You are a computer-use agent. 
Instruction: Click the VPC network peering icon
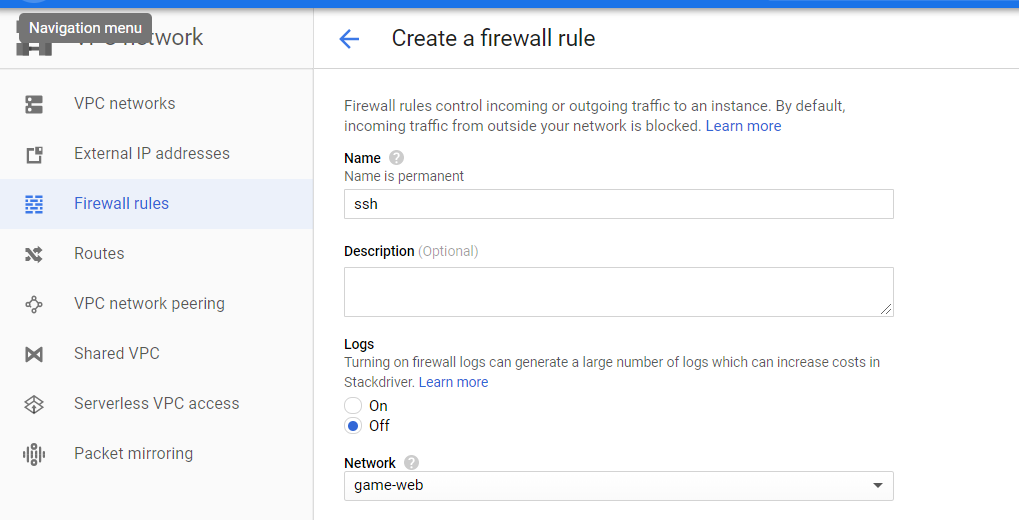click(x=34, y=304)
